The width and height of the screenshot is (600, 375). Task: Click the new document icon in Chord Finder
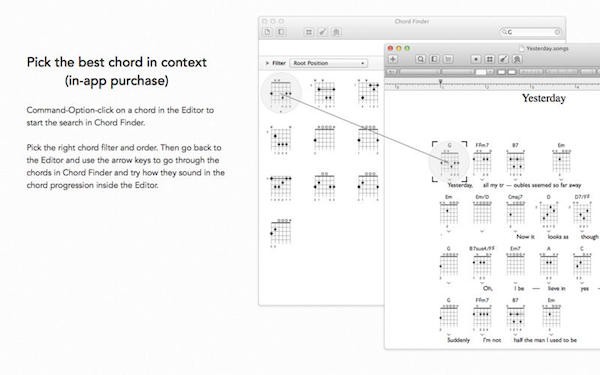[267, 32]
